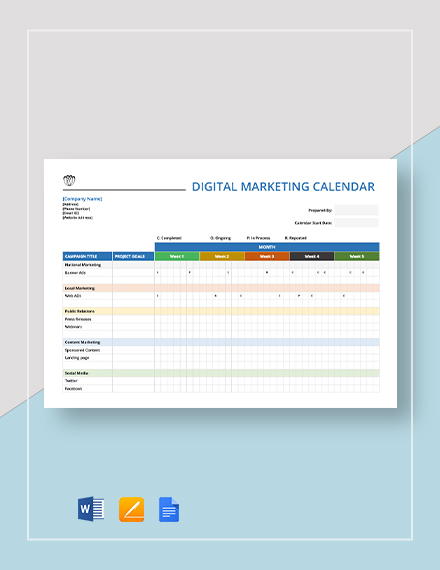Select the Press Releases row label
This screenshot has height=570, width=440.
pos(78,319)
